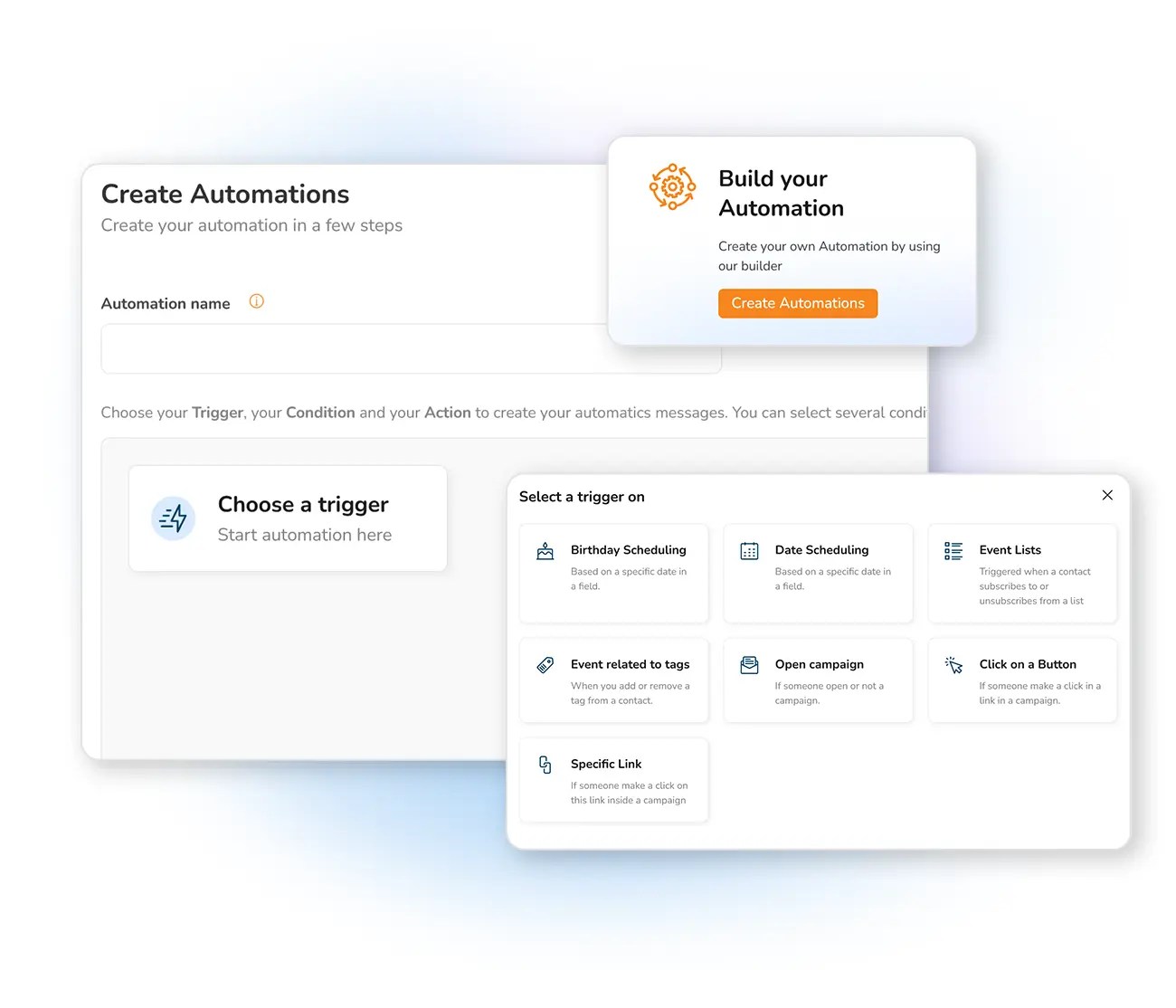This screenshot has width=1176, height=1008.
Task: Select the Click on a Button trigger title
Action: tap(1028, 664)
